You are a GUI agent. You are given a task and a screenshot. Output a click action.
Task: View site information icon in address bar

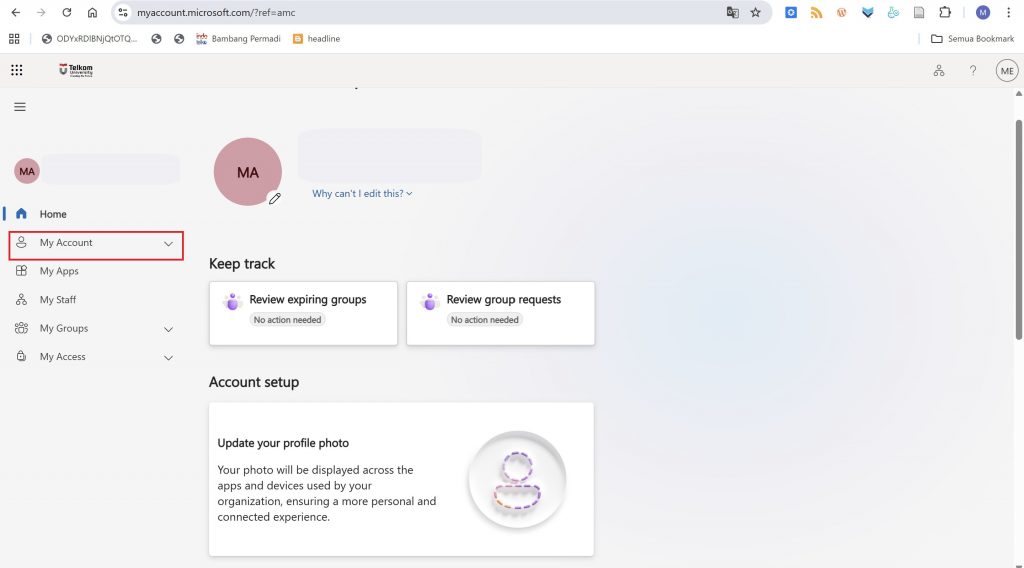click(123, 12)
